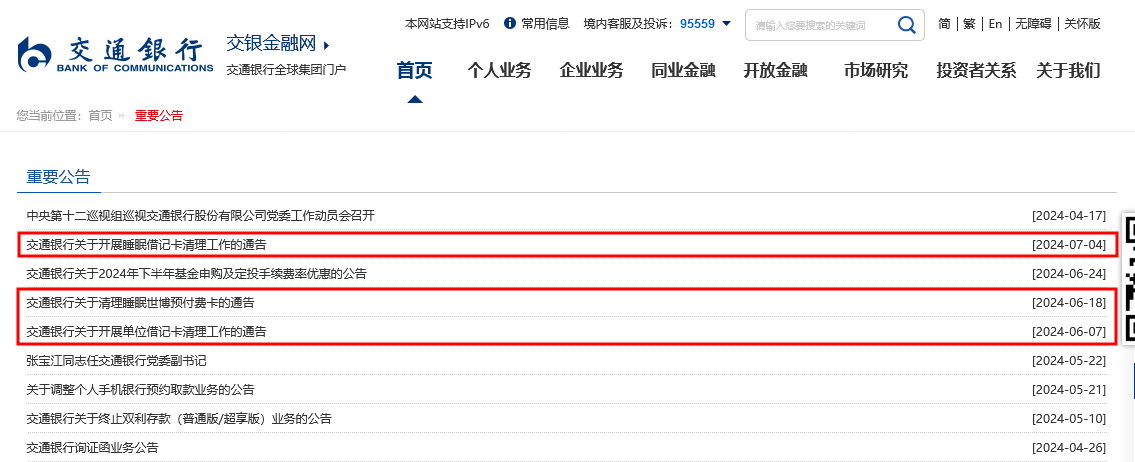The image size is (1135, 462).
Task: Select the 重要公告 section tab
Action: coord(58,177)
